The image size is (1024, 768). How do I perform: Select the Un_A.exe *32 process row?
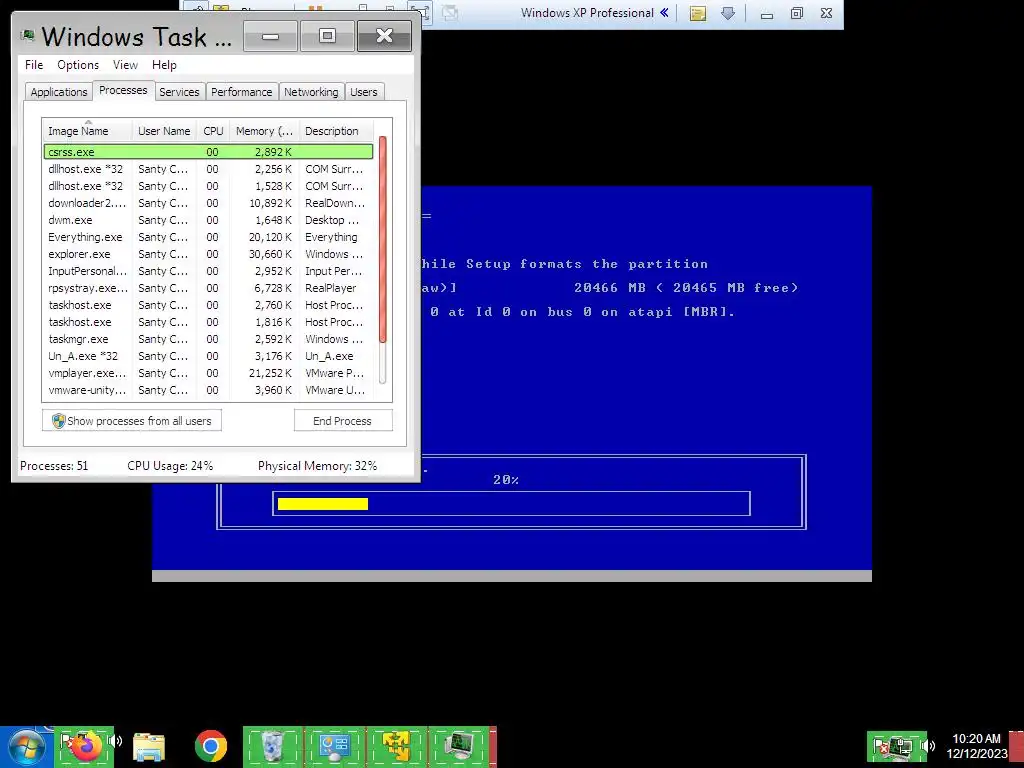(x=208, y=355)
